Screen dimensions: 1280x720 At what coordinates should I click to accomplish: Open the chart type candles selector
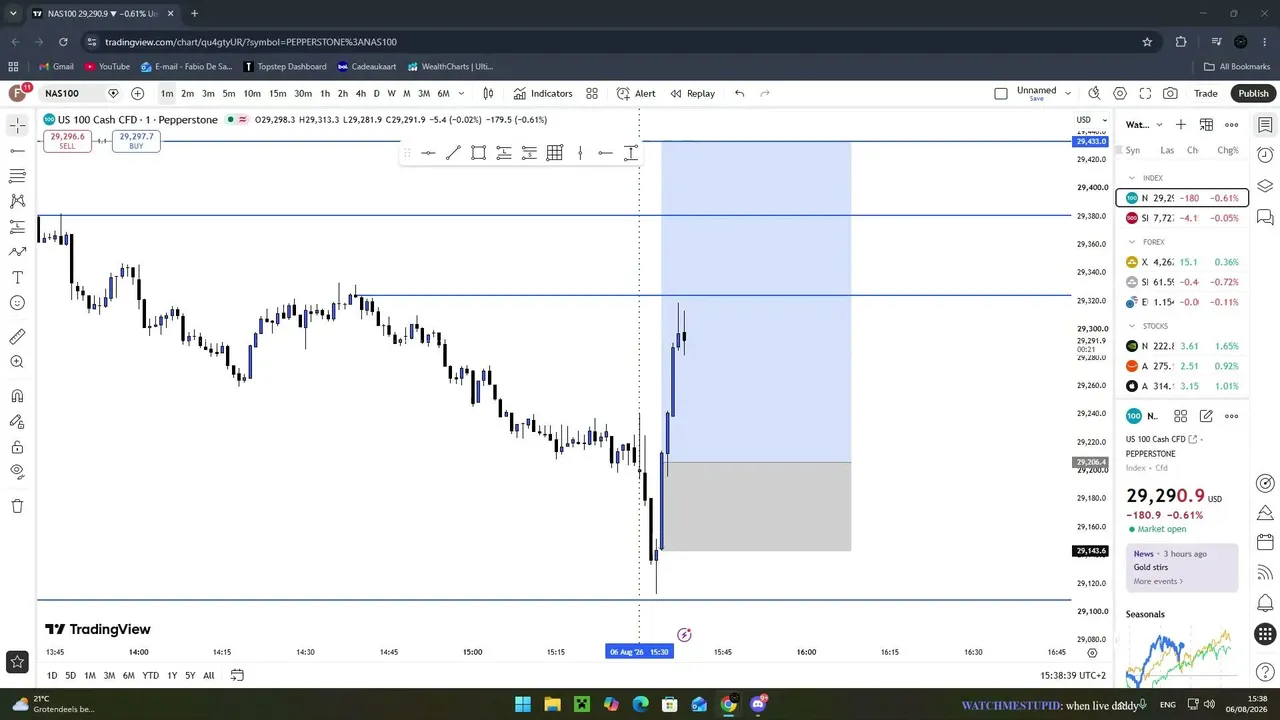point(488,93)
